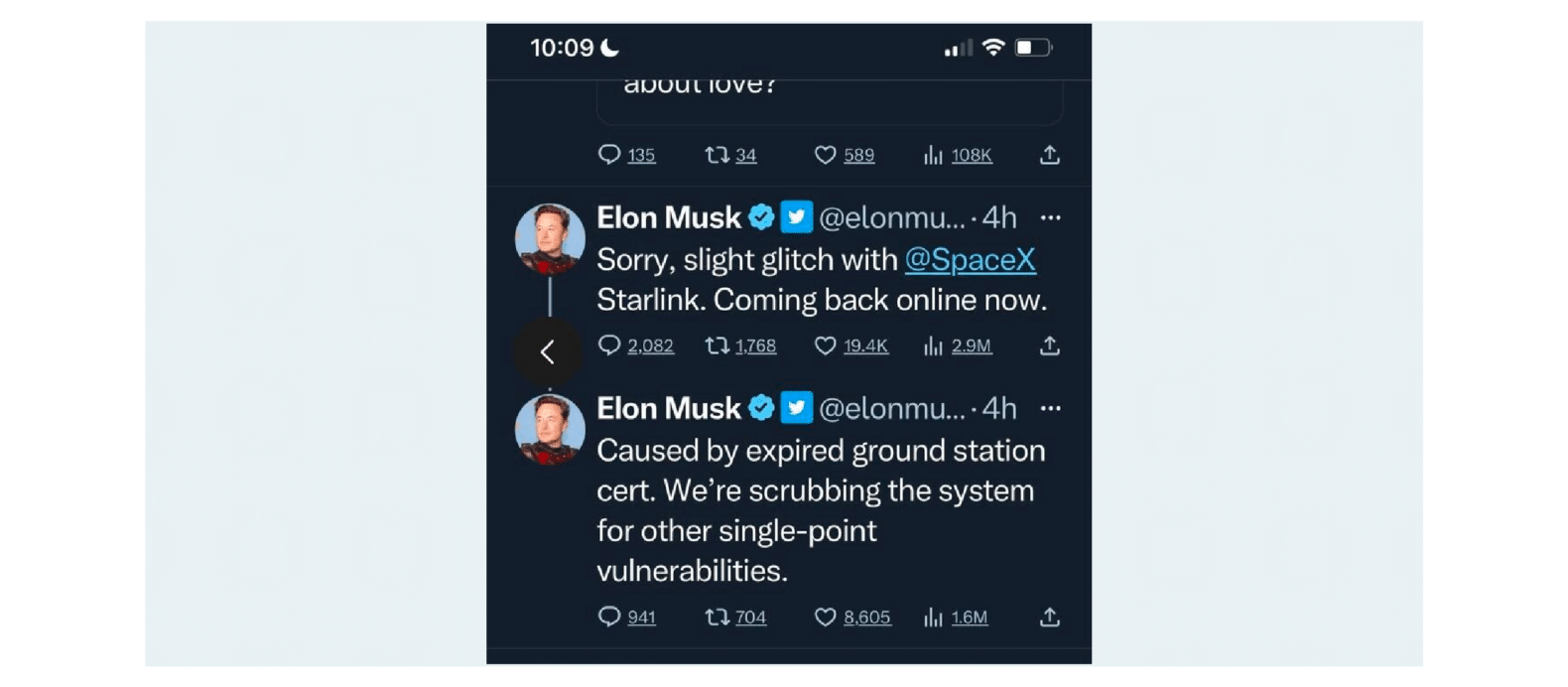Open the @SpaceX mention link
1568x687 pixels.
point(970,260)
